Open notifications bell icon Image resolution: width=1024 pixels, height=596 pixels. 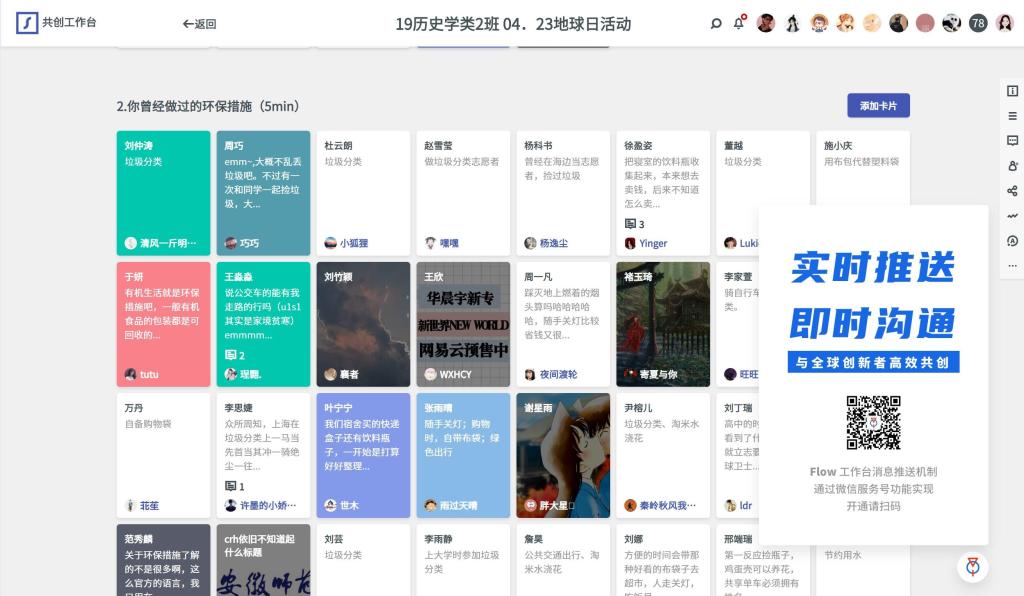coord(739,23)
